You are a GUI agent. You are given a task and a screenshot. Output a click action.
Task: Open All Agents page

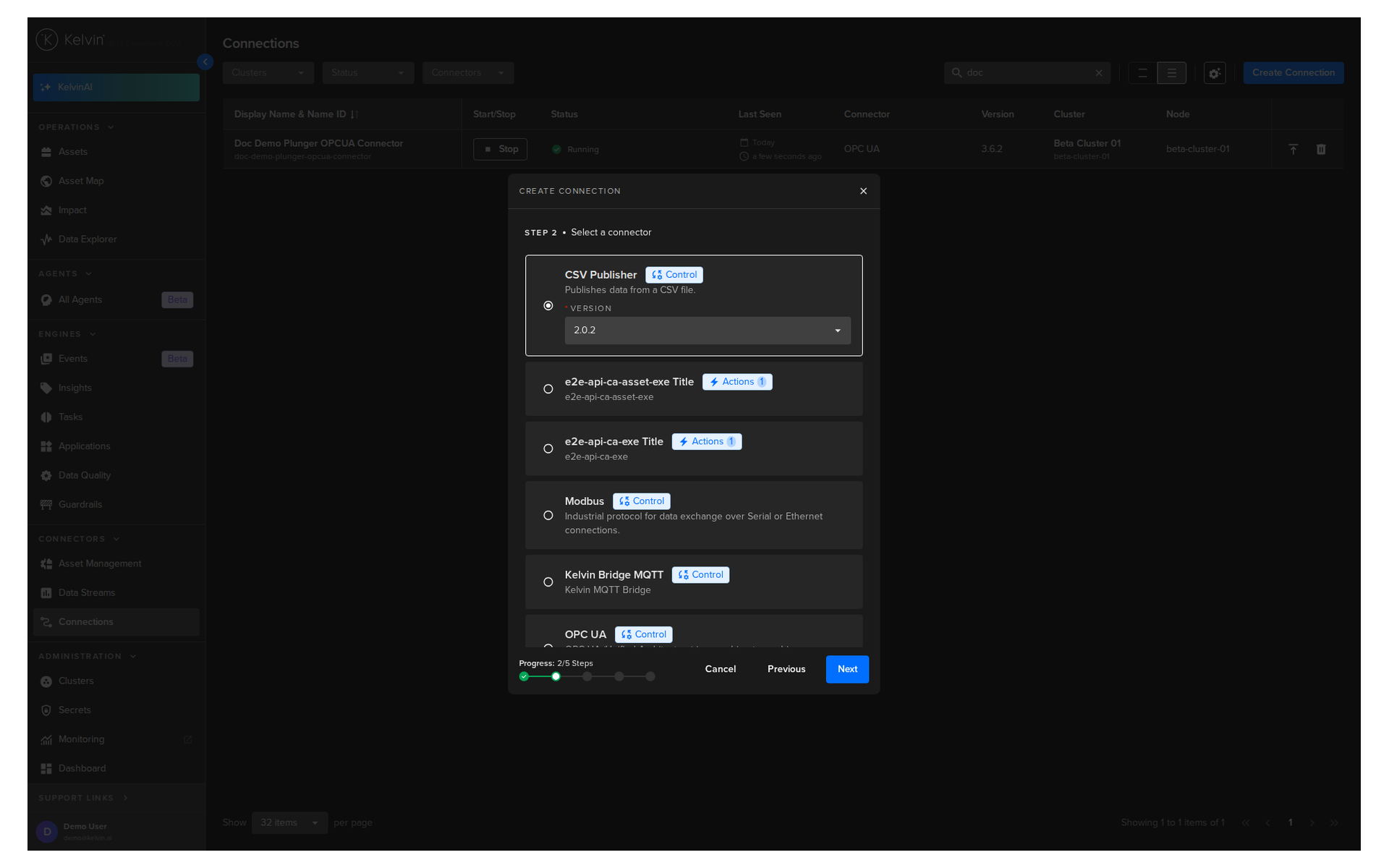(116, 299)
